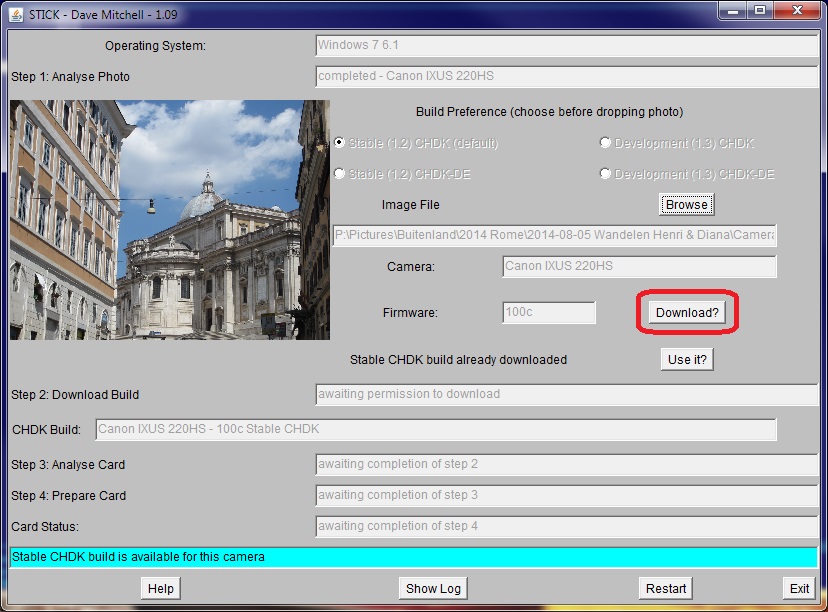Screen dimensions: 828x612
Task: Click the Camera model text field
Action: pos(639,266)
